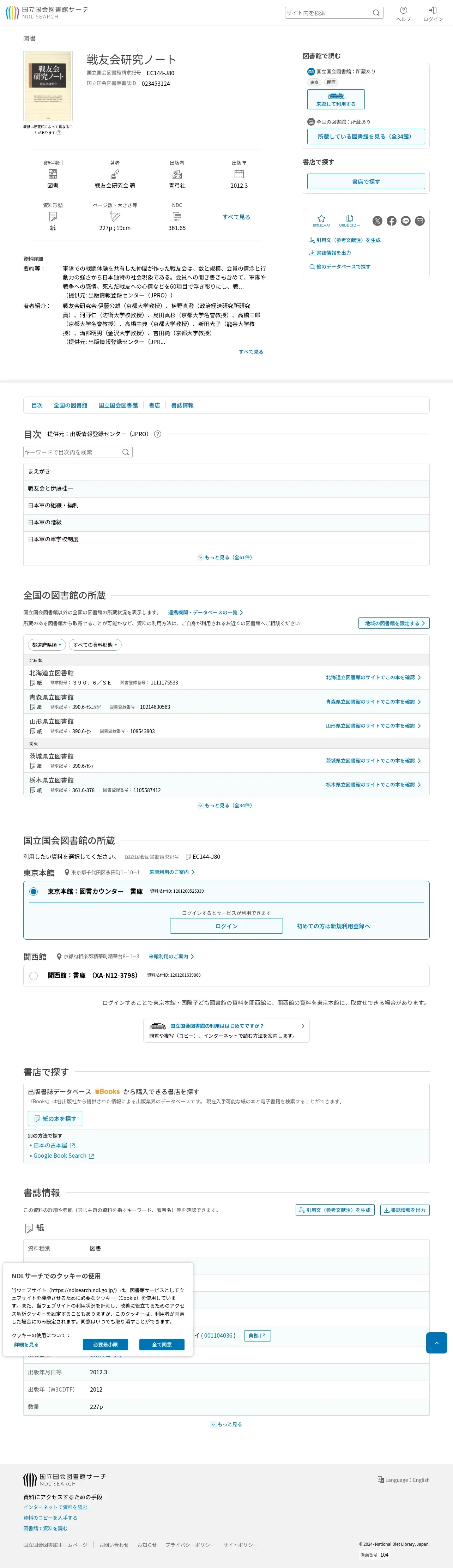Click 紙の本を探す button

point(55,1119)
